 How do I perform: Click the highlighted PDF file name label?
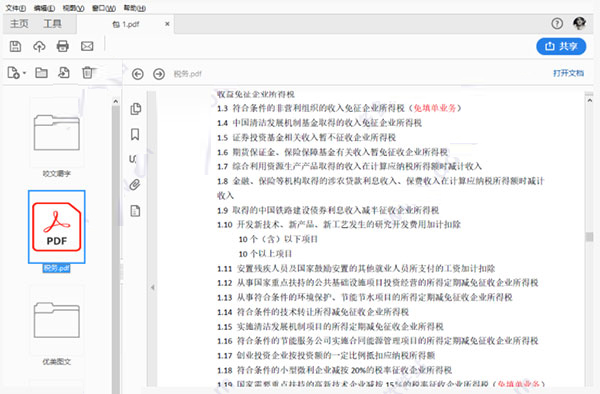(57, 268)
